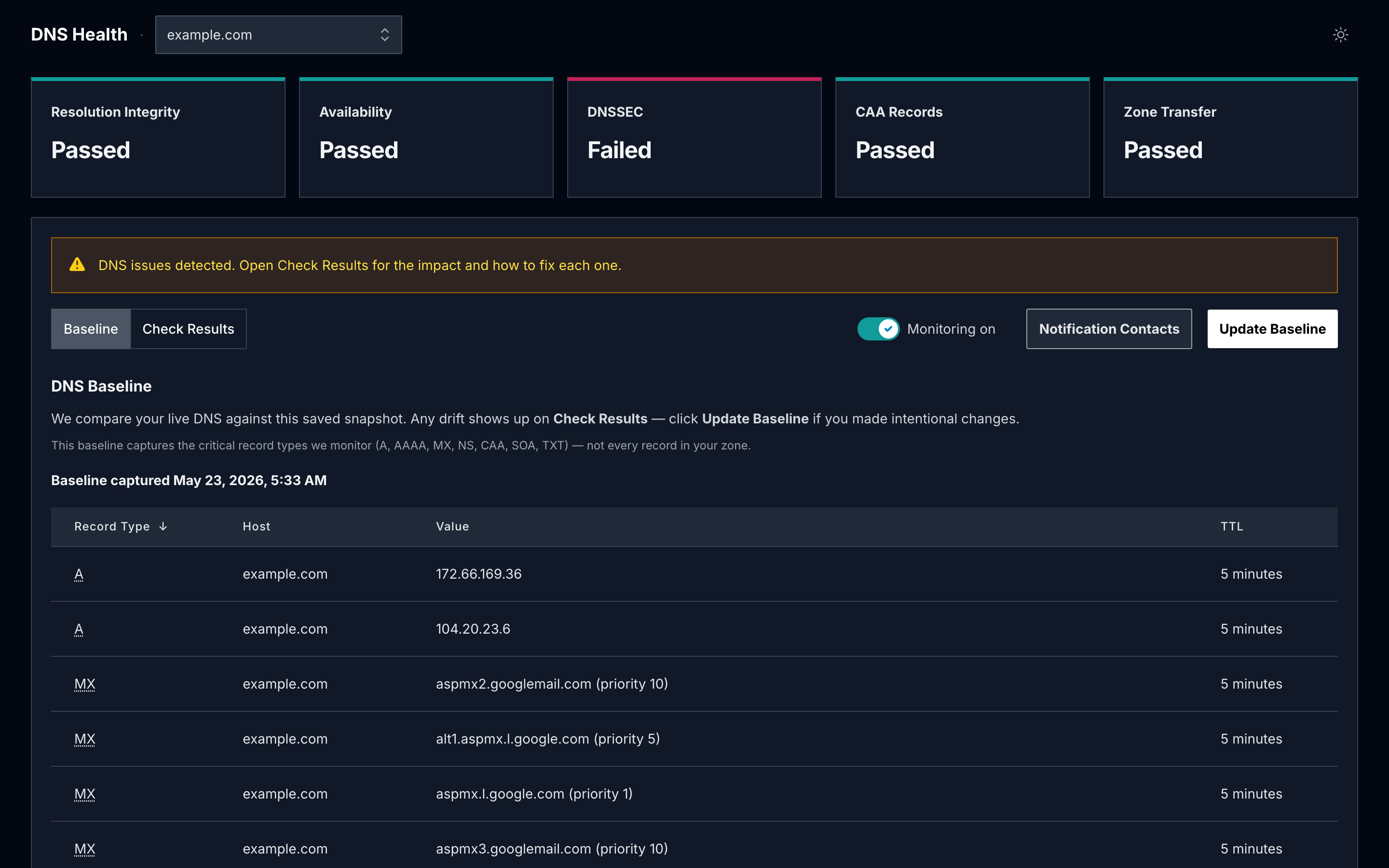The image size is (1389, 868).
Task: Click MX label in the aspmx2.googlemail.com row
Action: [84, 684]
